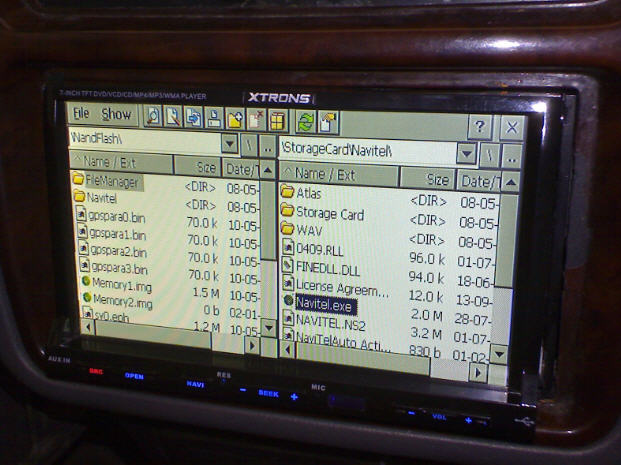The width and height of the screenshot is (621, 465).
Task: Open help with the question mark button
Action: (x=480, y=127)
